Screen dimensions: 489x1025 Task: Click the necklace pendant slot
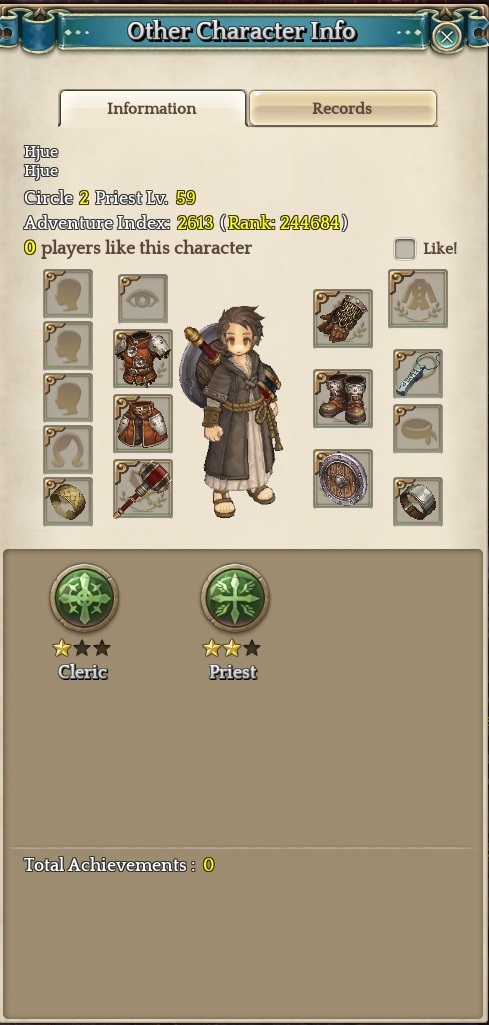click(x=418, y=373)
